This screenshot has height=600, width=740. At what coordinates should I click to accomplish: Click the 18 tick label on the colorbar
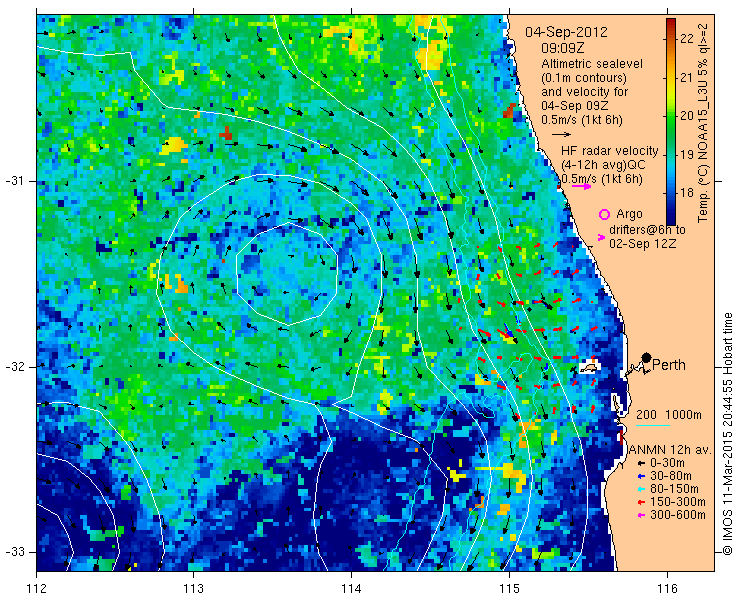pyautogui.click(x=687, y=193)
